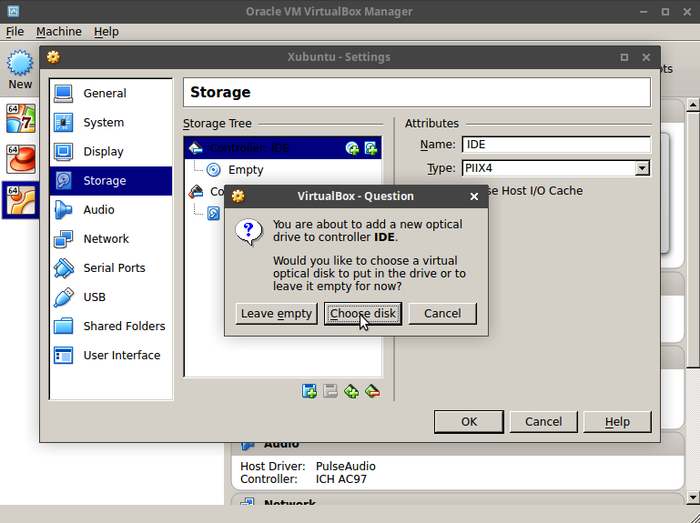Click the Name field containing IDE
This screenshot has height=523, width=700.
click(556, 145)
